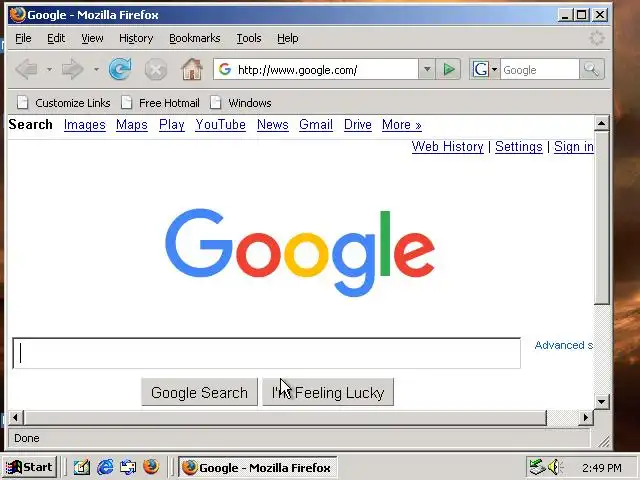Image resolution: width=640 pixels, height=480 pixels.
Task: Open the Back history dropdown arrow
Action: (x=49, y=69)
